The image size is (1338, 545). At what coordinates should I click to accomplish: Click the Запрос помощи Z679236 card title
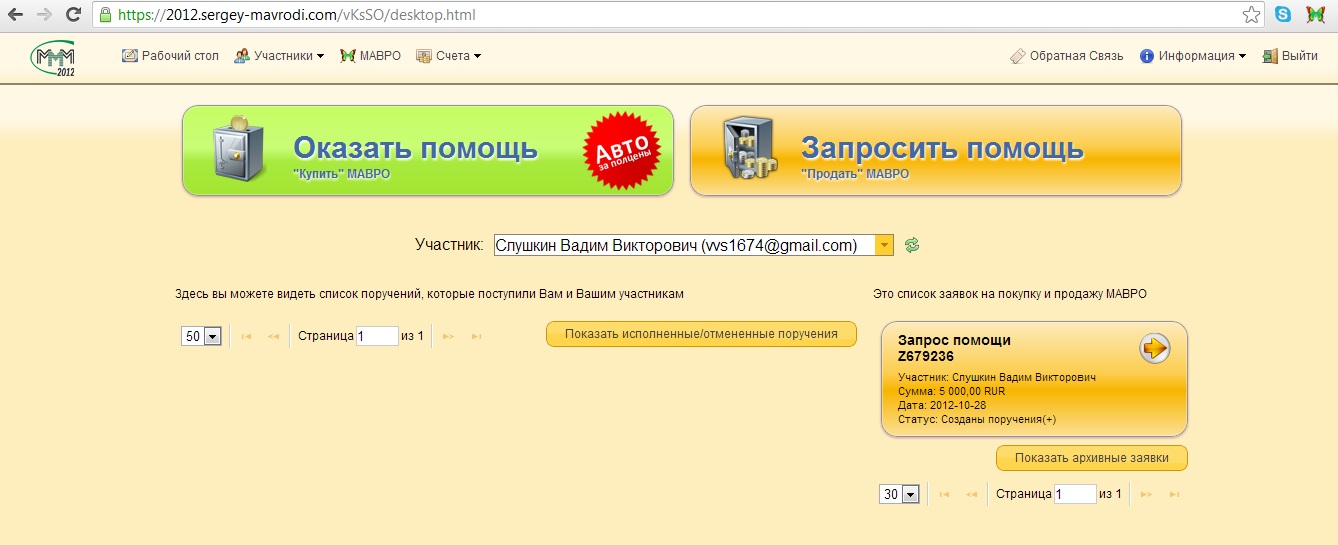click(x=954, y=347)
